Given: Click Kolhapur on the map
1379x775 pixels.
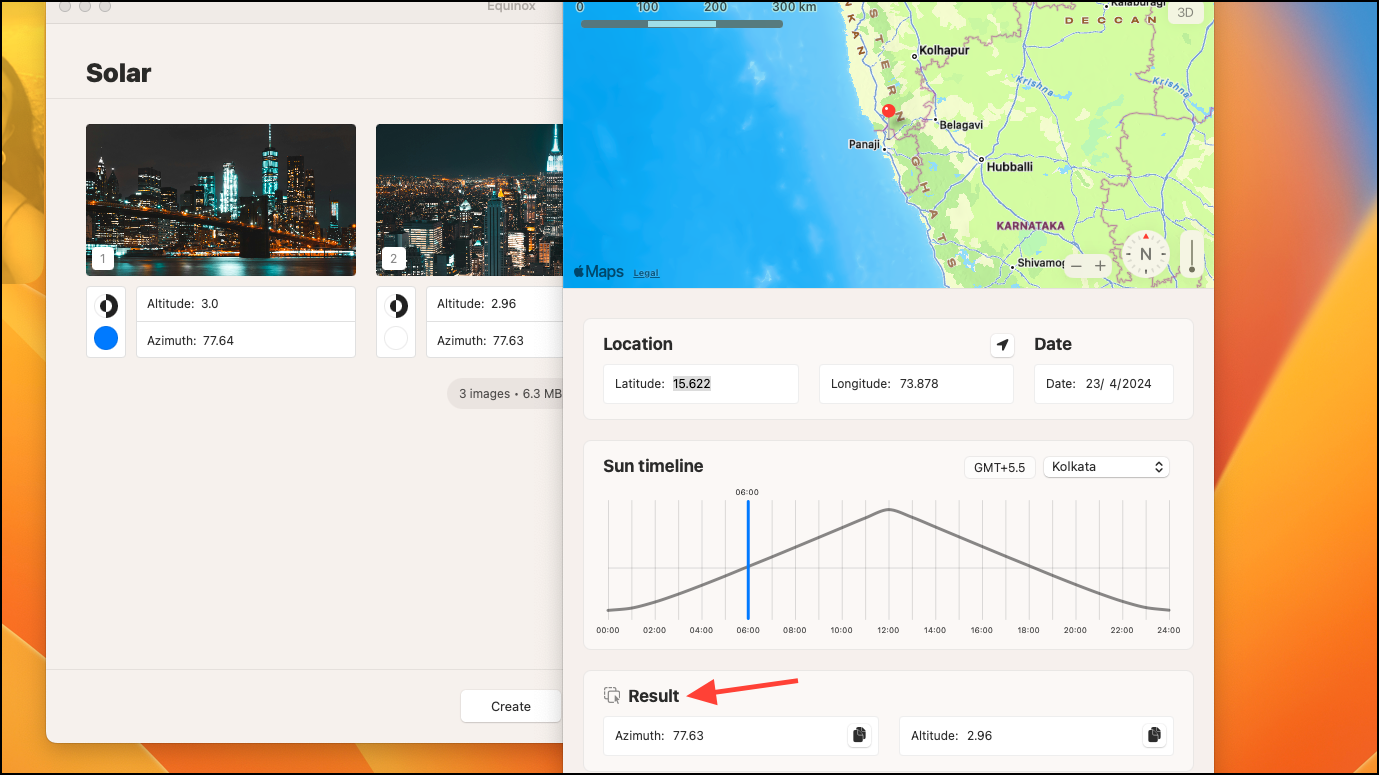Looking at the screenshot, I should [945, 49].
